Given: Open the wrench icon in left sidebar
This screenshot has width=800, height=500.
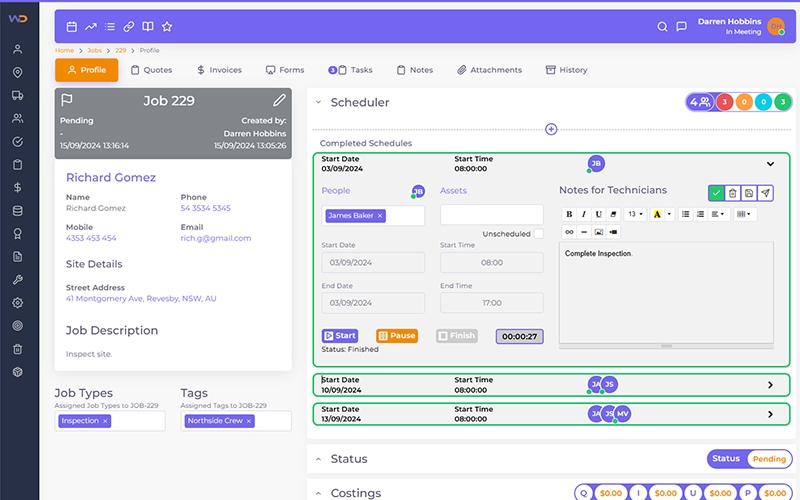Looking at the screenshot, I should [x=18, y=280].
